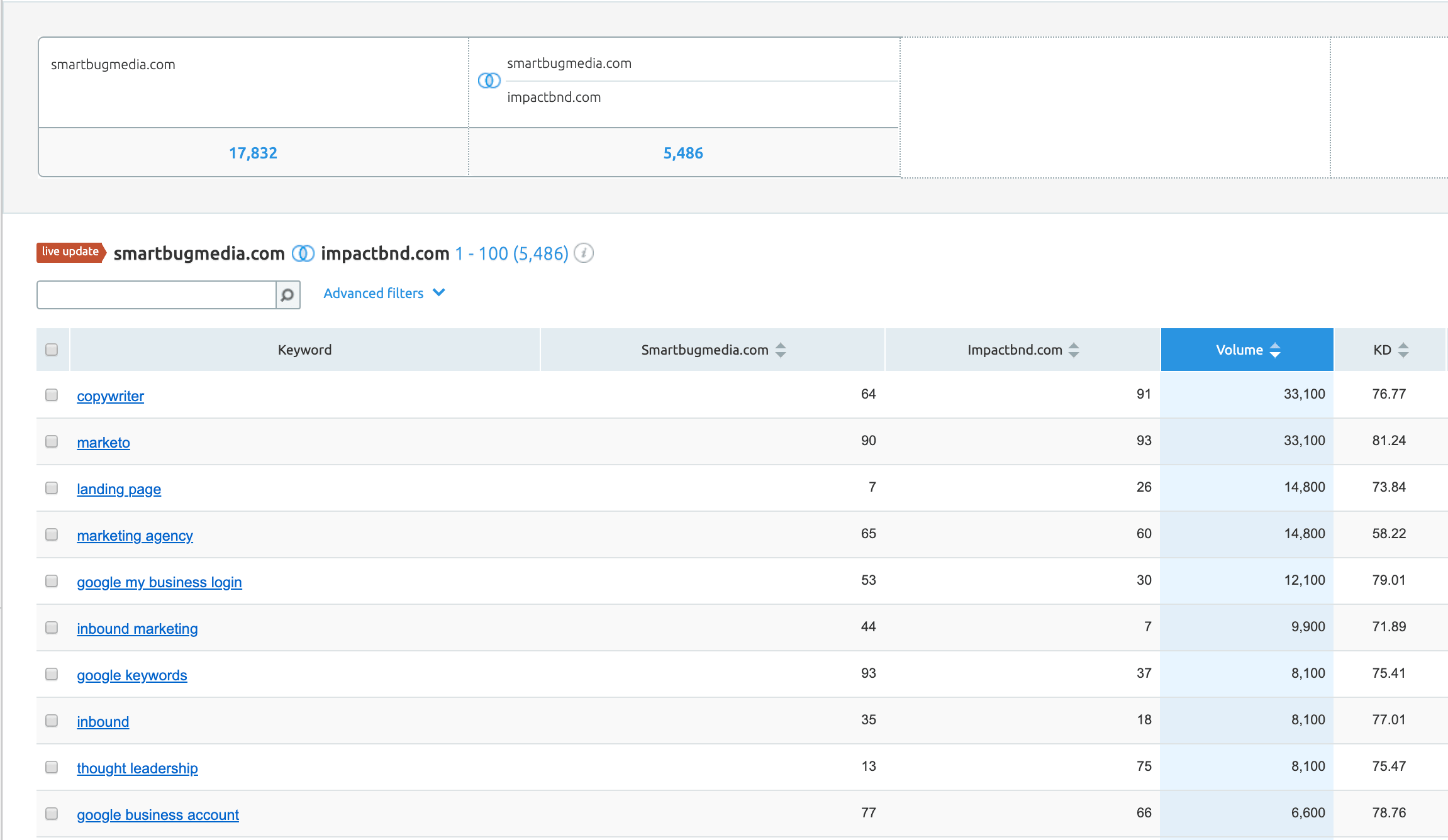The image size is (1448, 840).
Task: Click volume value 12,100
Action: pyautogui.click(x=1305, y=580)
